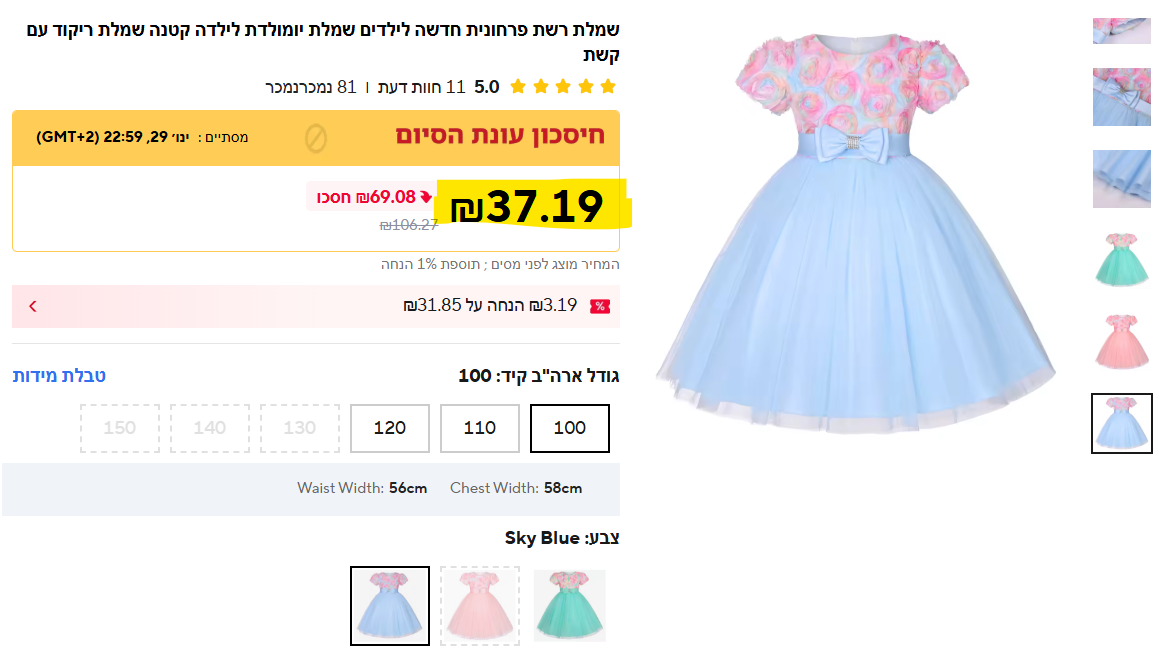Select size 100
This screenshot has width=1172, height=655.
[x=570, y=428]
